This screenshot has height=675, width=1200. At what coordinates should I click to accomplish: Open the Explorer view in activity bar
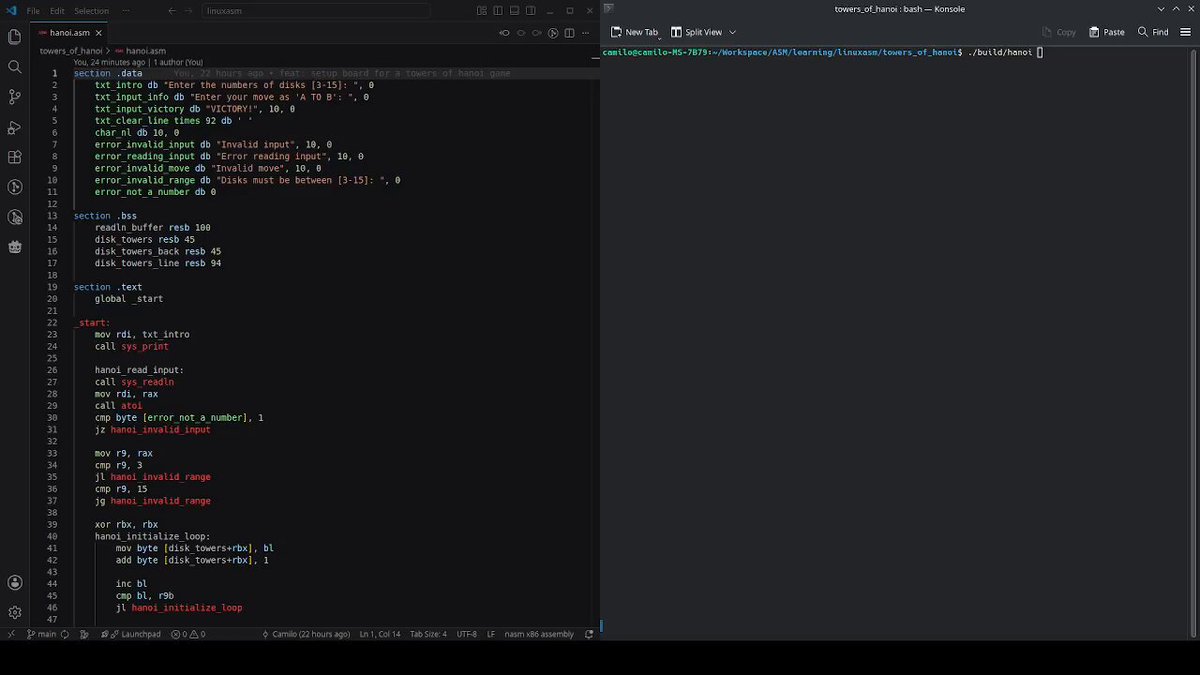point(14,37)
